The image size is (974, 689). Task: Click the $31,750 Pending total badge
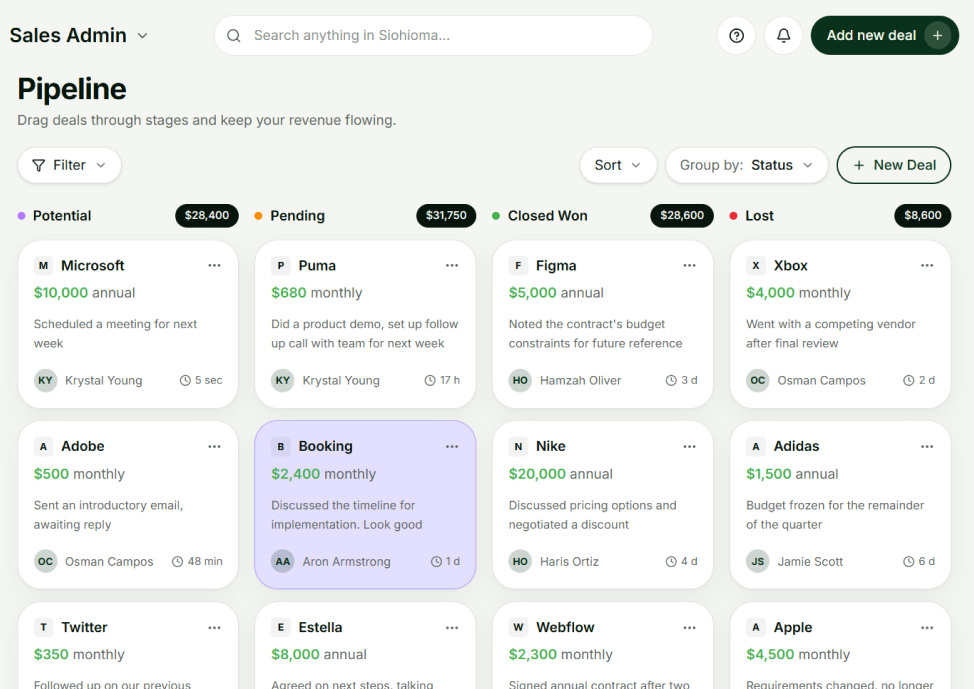point(446,216)
